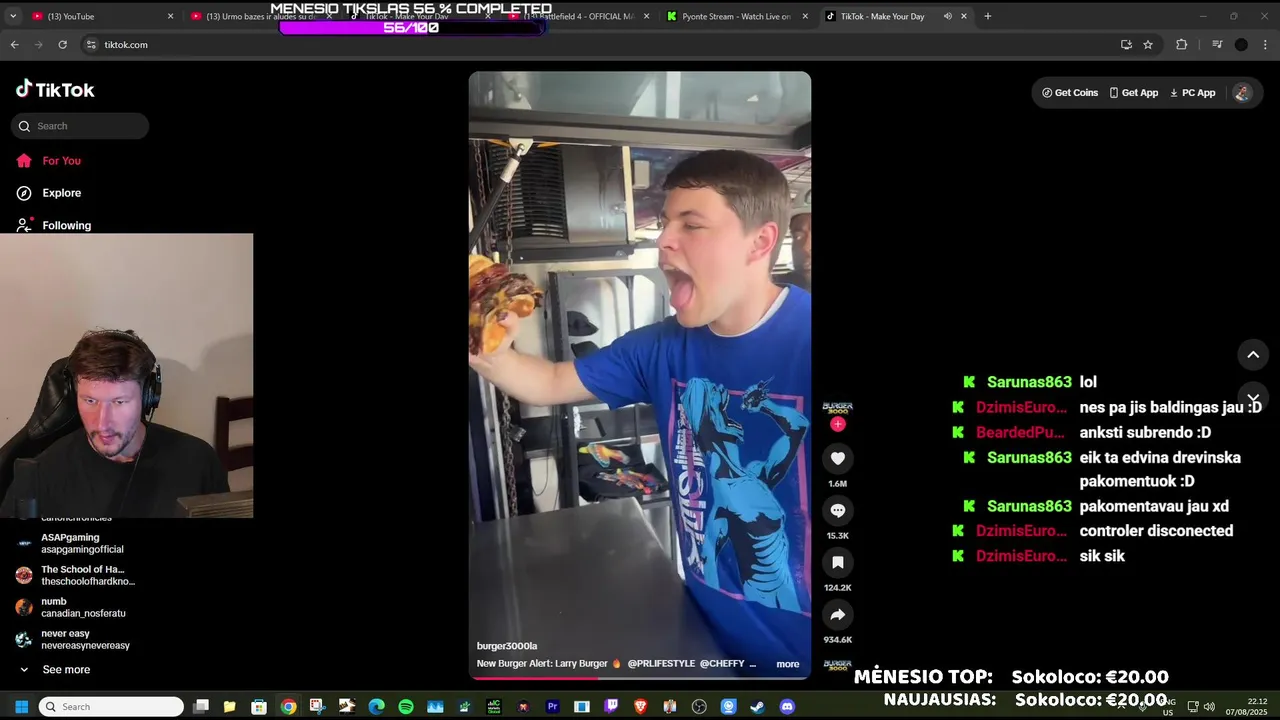Viewport: 1280px width, 720px height.
Task: Open Microsoft Store from the taskbar
Action: 259,706
